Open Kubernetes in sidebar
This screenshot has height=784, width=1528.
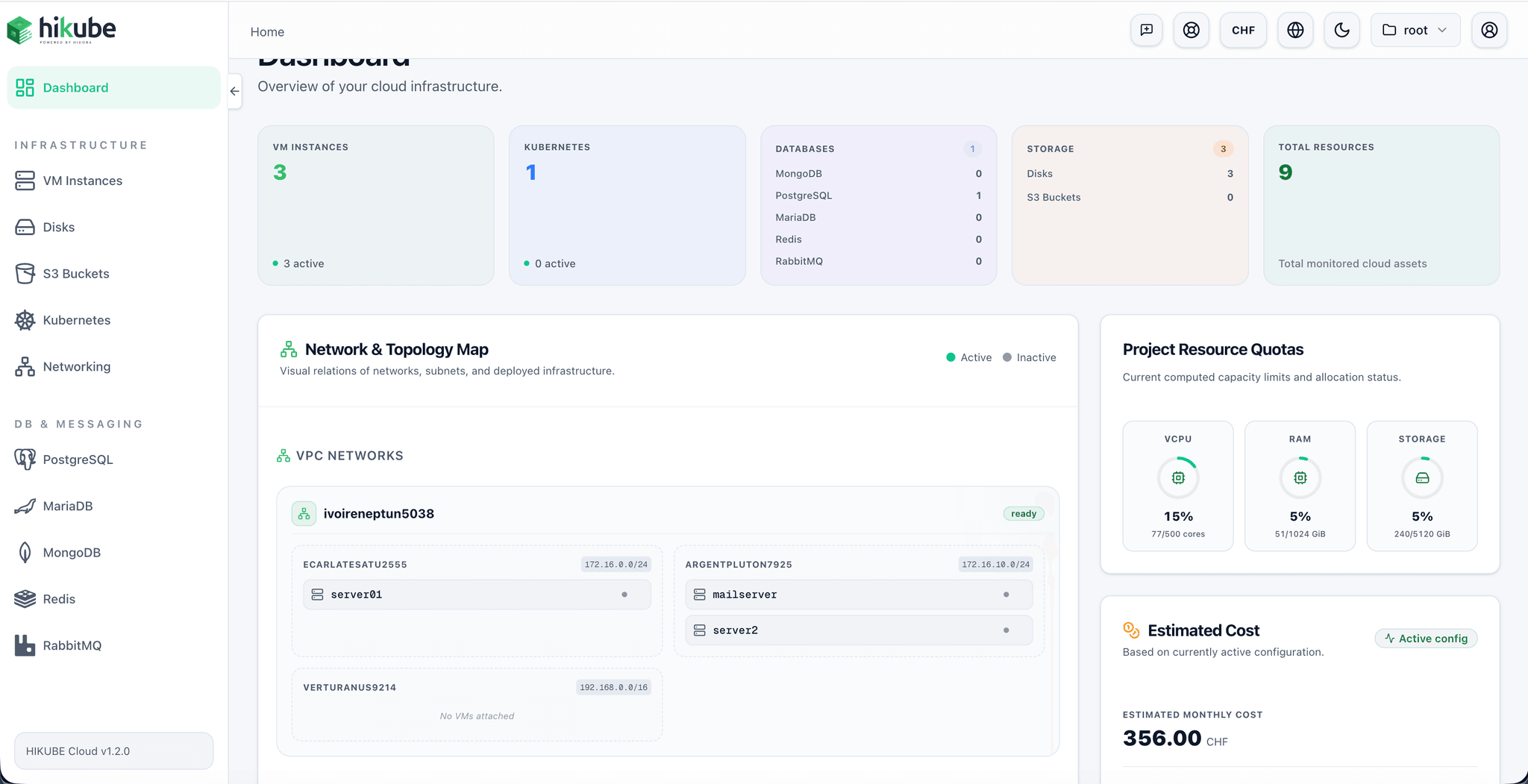click(113, 320)
